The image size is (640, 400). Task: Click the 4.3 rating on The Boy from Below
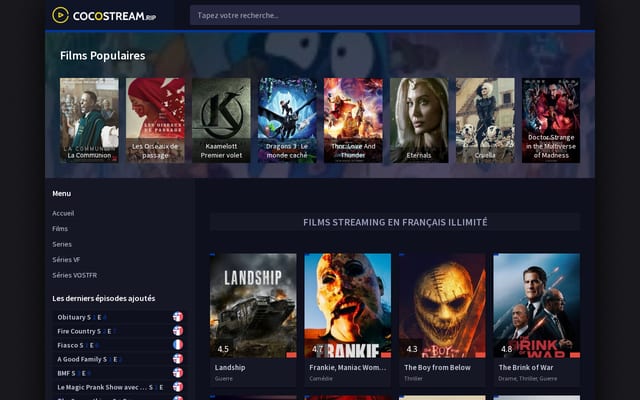412,349
